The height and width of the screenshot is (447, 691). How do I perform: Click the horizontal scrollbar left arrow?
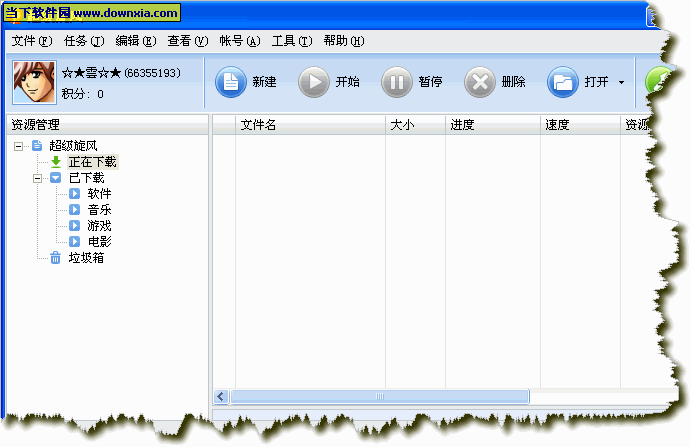click(221, 397)
